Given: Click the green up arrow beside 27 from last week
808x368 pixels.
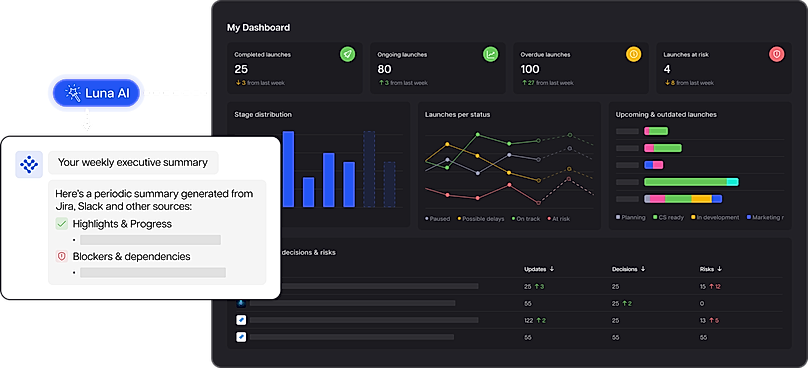Looking at the screenshot, I should click(x=525, y=82).
